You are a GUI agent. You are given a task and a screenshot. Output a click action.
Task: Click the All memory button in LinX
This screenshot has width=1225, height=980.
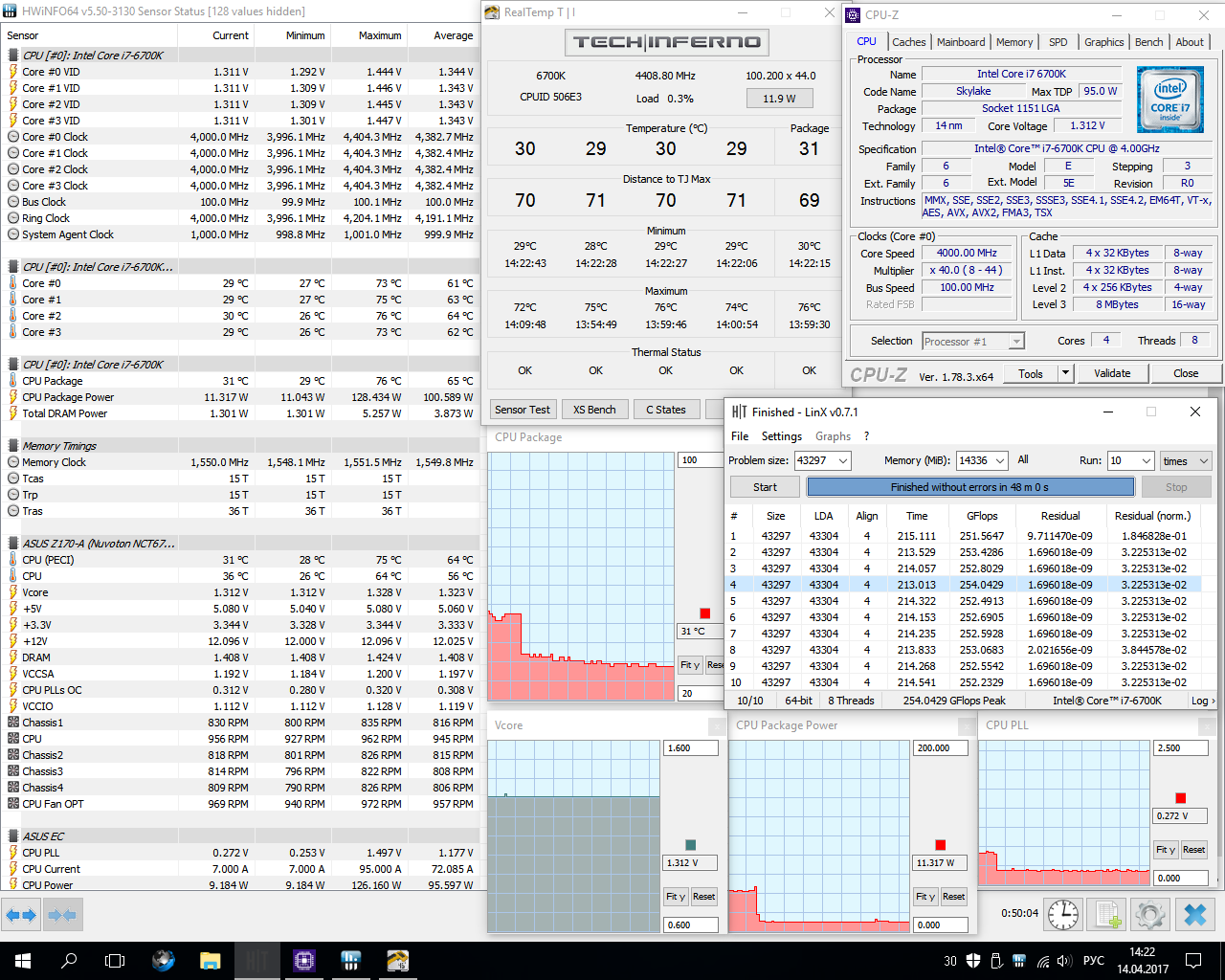pyautogui.click(x=1023, y=460)
